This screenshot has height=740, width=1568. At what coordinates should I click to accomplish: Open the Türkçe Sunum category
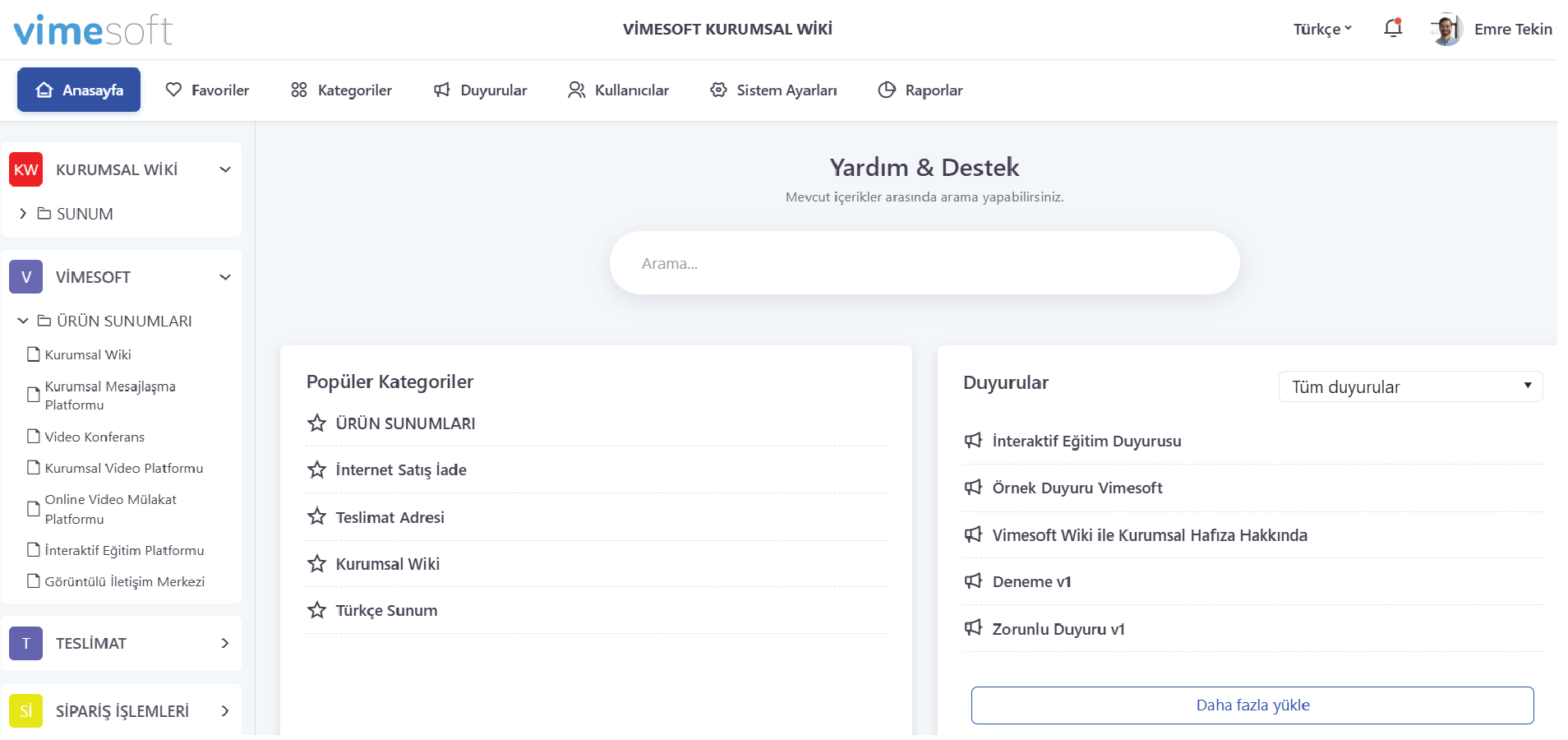tap(387, 610)
